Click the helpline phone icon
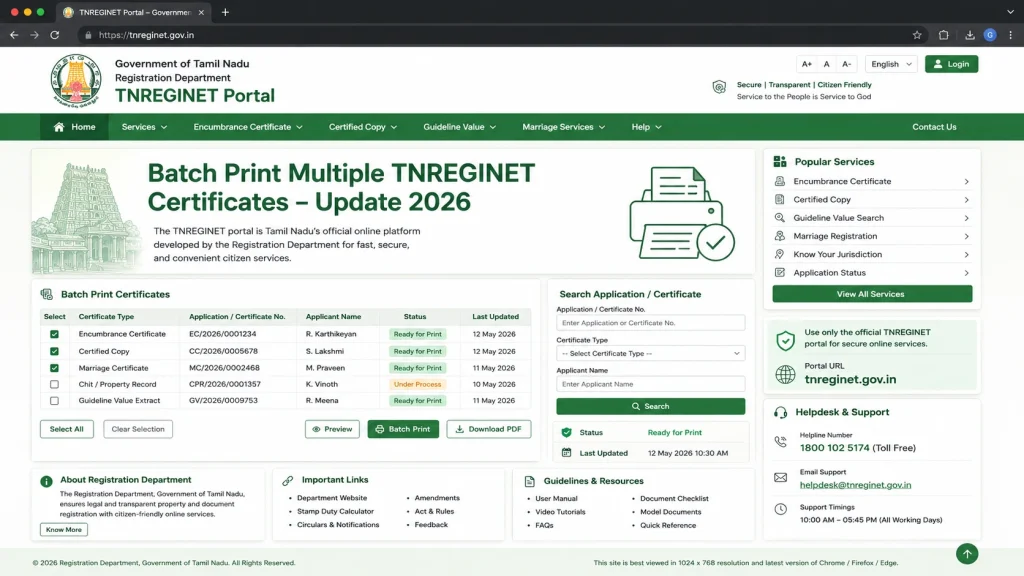Viewport: 1024px width, 576px height. click(x=780, y=442)
